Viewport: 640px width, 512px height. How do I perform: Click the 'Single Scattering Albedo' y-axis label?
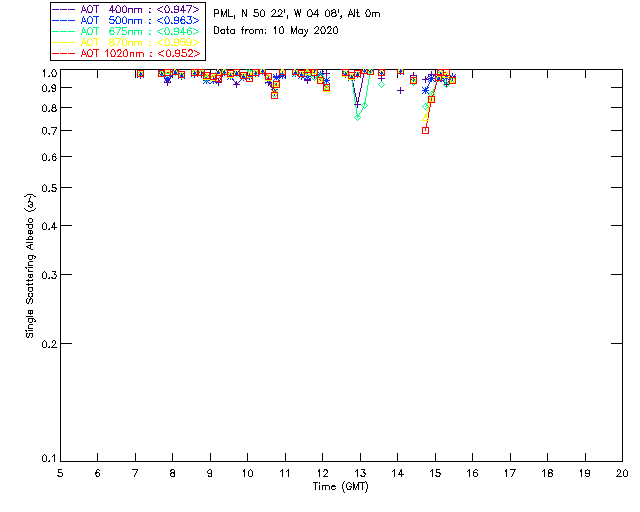[30, 265]
